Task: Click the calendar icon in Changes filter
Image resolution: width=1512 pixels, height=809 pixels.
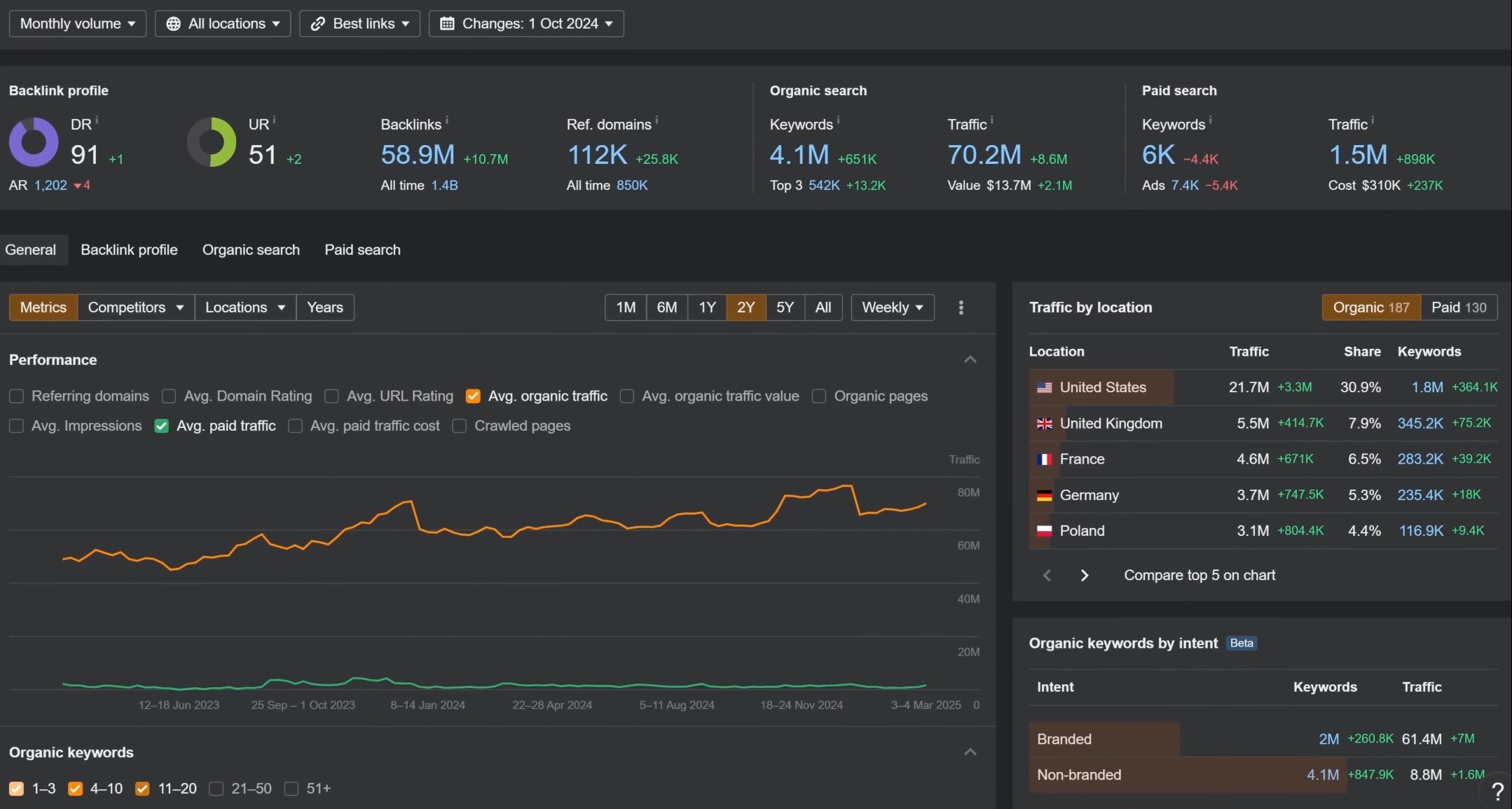Action: click(x=447, y=24)
